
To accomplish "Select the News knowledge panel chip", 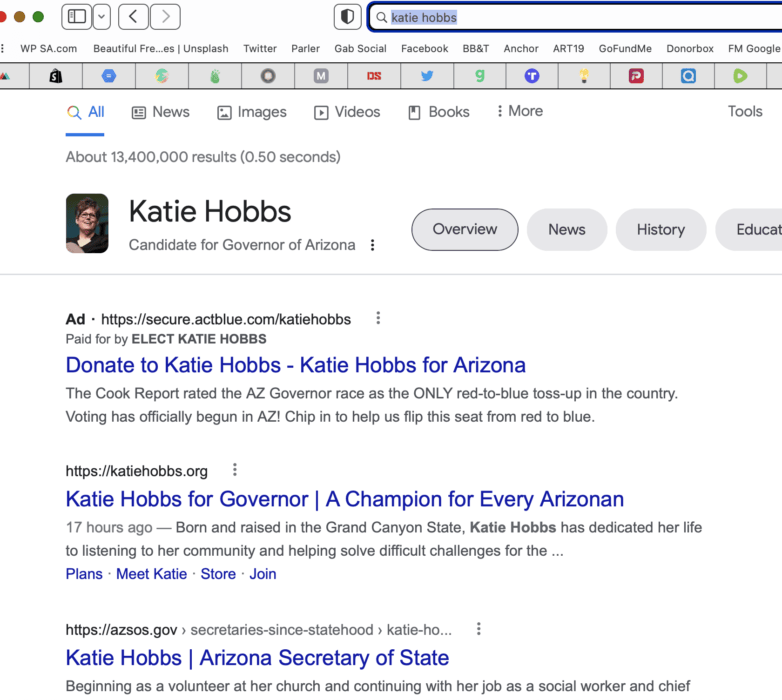I will coord(567,229).
